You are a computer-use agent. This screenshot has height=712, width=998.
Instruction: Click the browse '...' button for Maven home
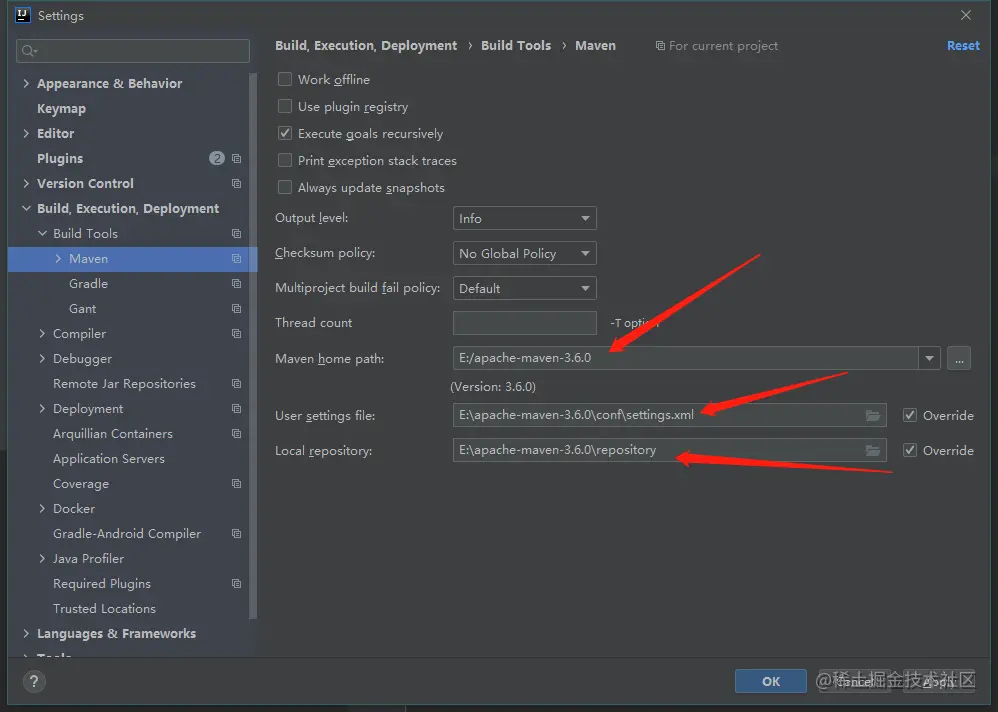(959, 358)
